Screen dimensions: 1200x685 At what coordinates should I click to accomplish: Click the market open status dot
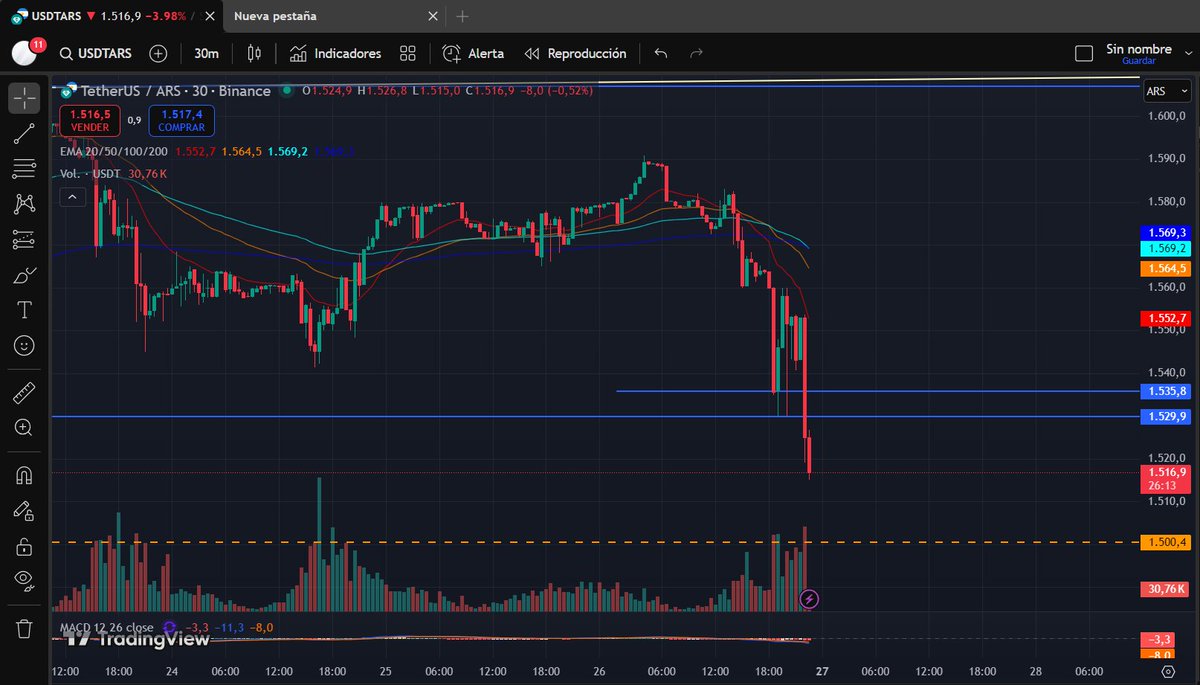pos(287,90)
